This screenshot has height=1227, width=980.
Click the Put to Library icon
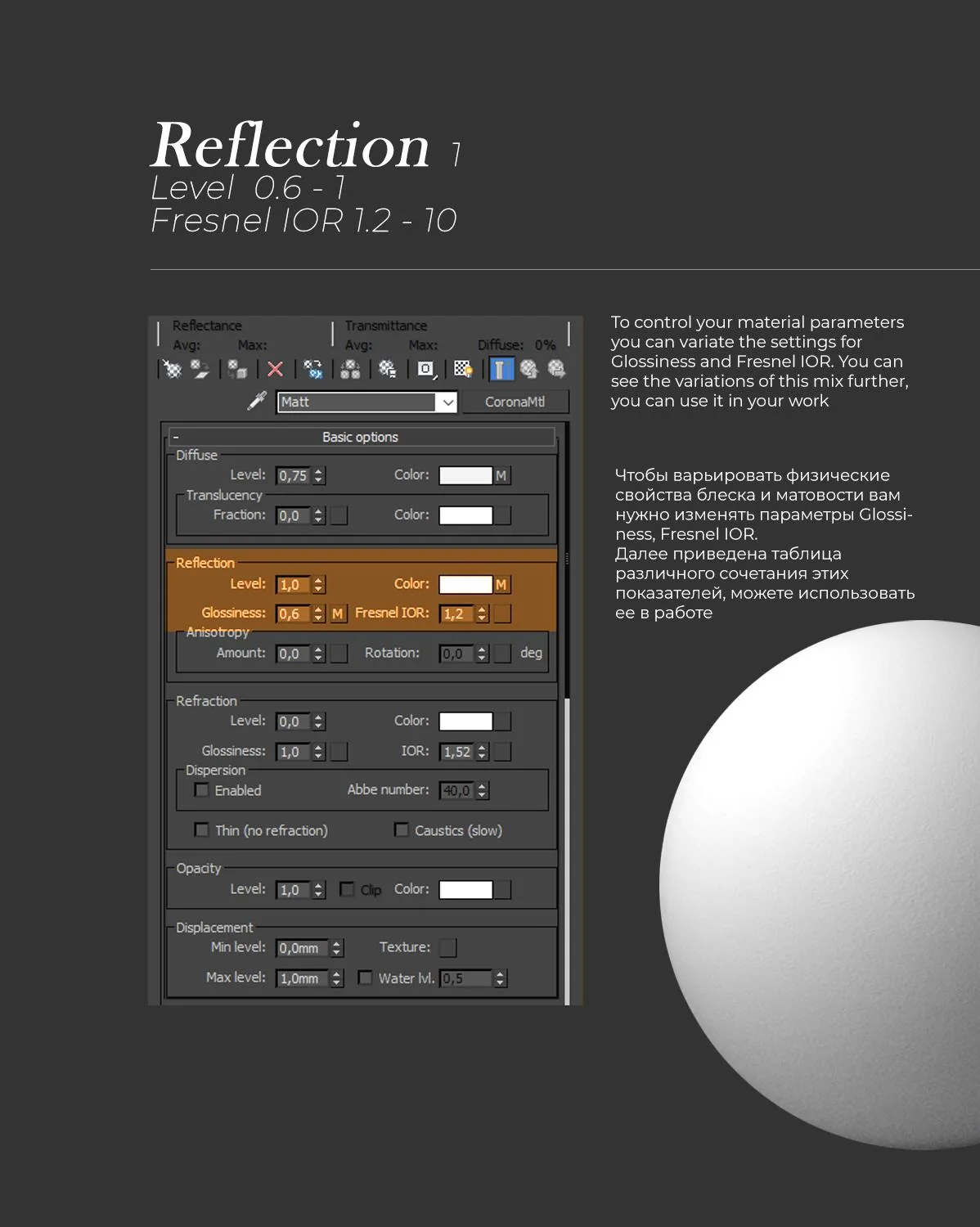click(388, 369)
